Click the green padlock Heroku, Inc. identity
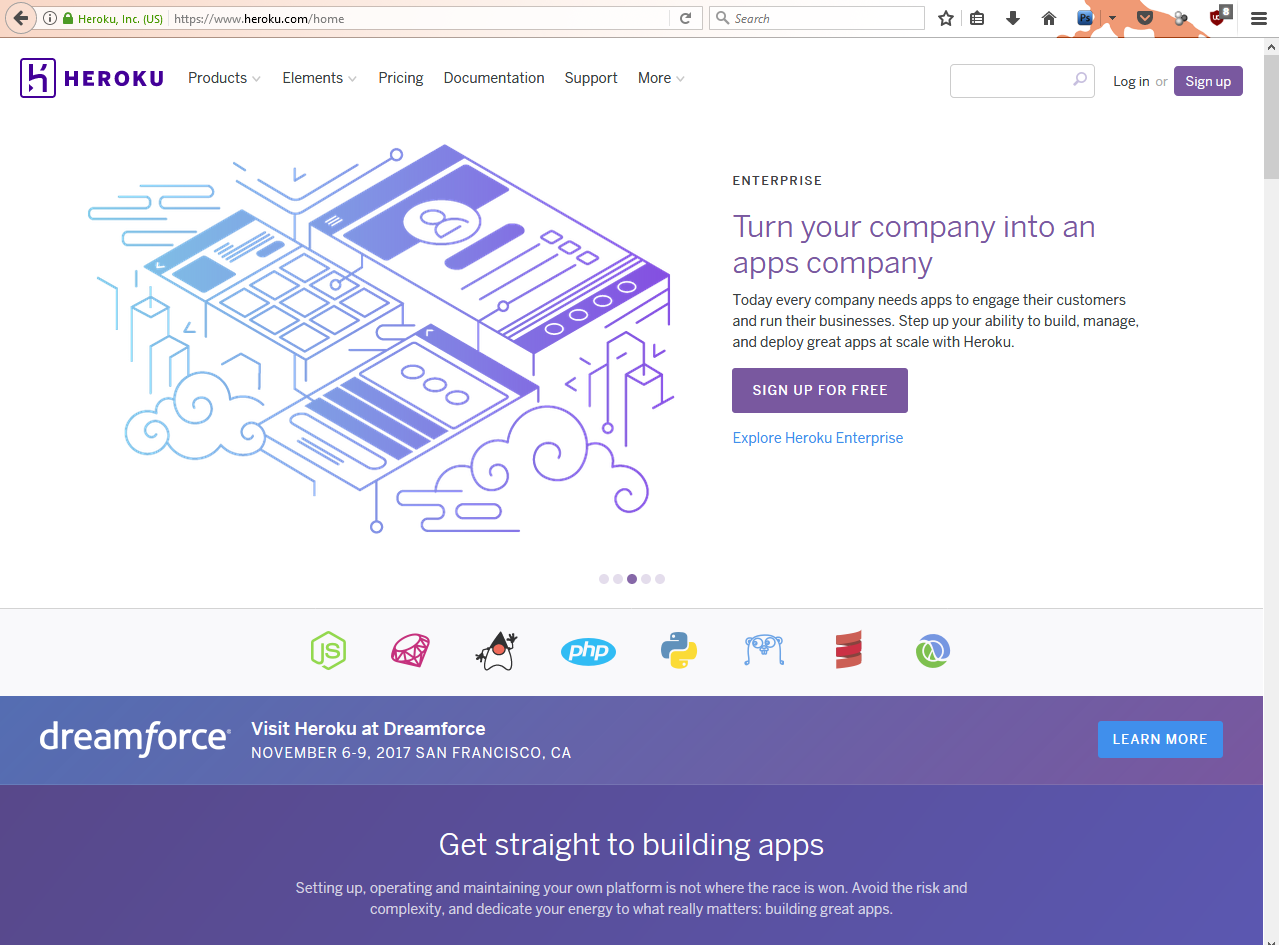Viewport: 1279px width, 945px height. 112,18
